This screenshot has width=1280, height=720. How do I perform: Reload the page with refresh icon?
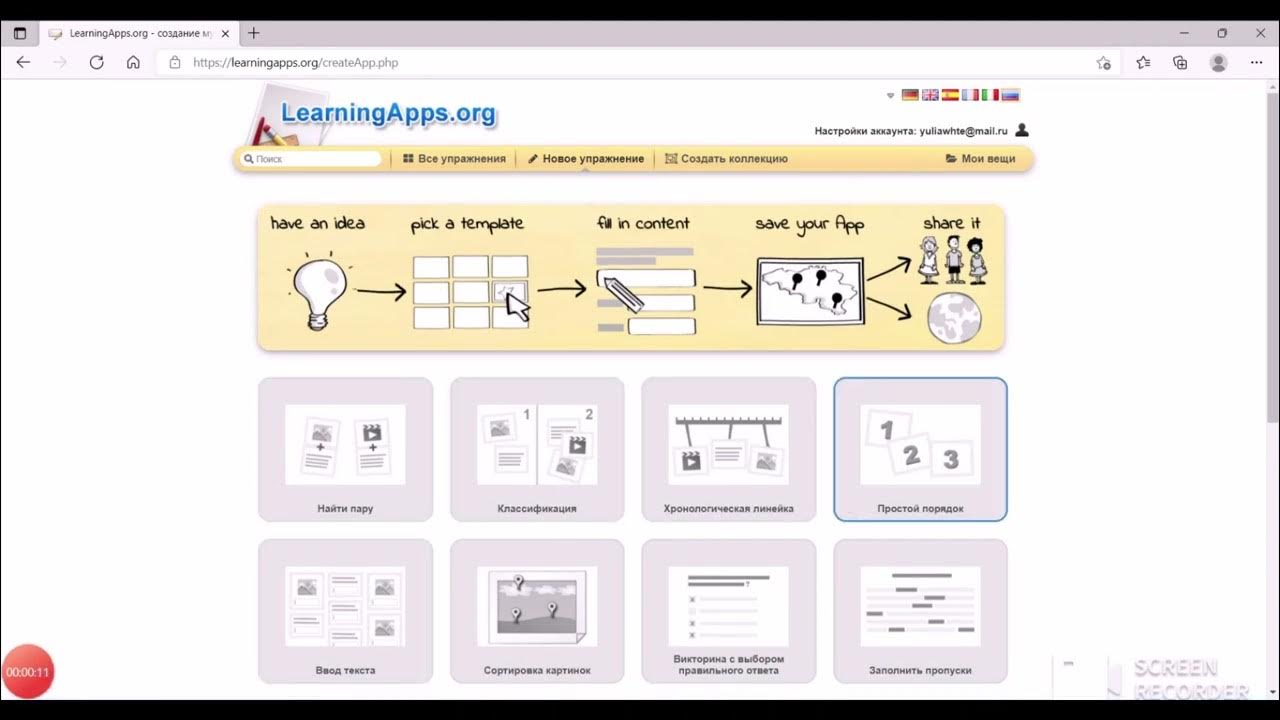click(96, 62)
